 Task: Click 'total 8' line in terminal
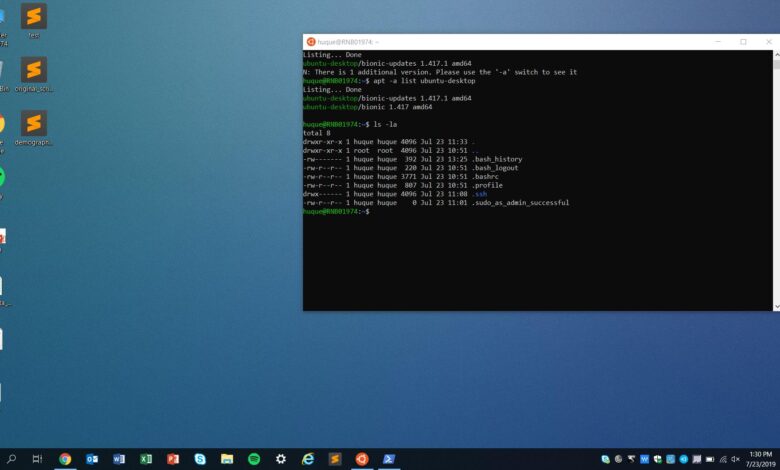(x=317, y=133)
